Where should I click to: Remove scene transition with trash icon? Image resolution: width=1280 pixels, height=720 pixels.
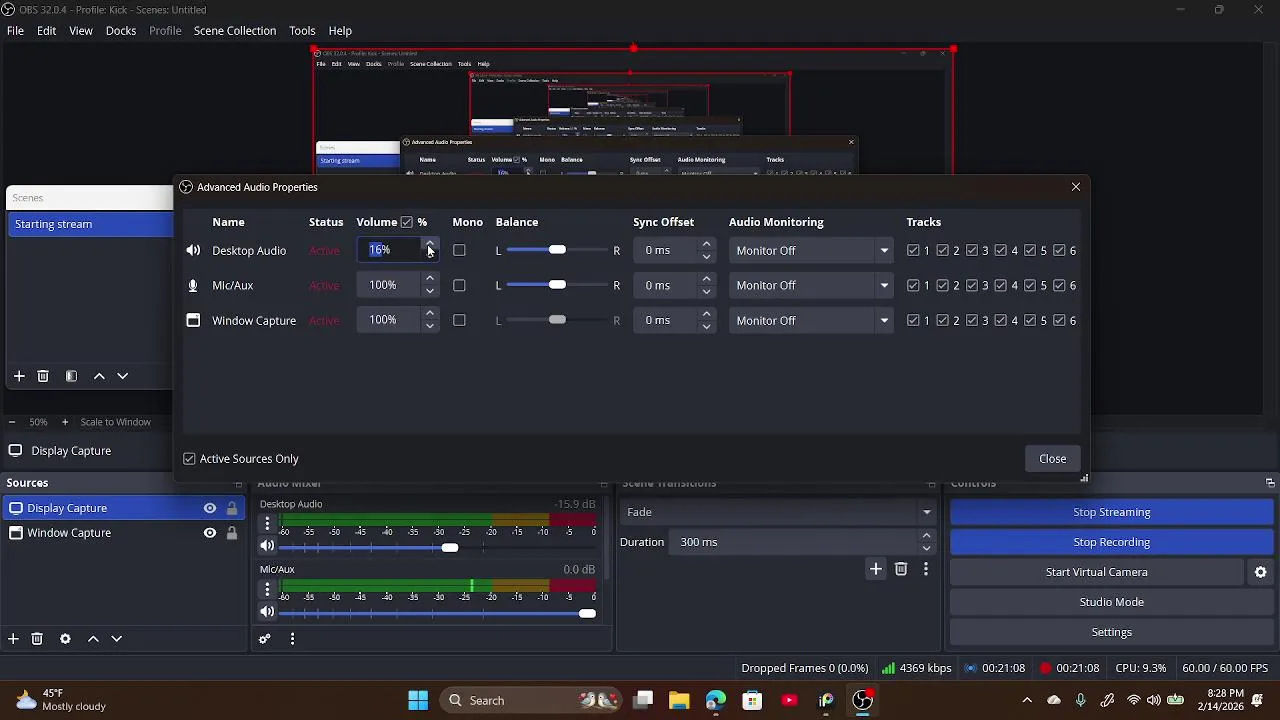(x=901, y=569)
